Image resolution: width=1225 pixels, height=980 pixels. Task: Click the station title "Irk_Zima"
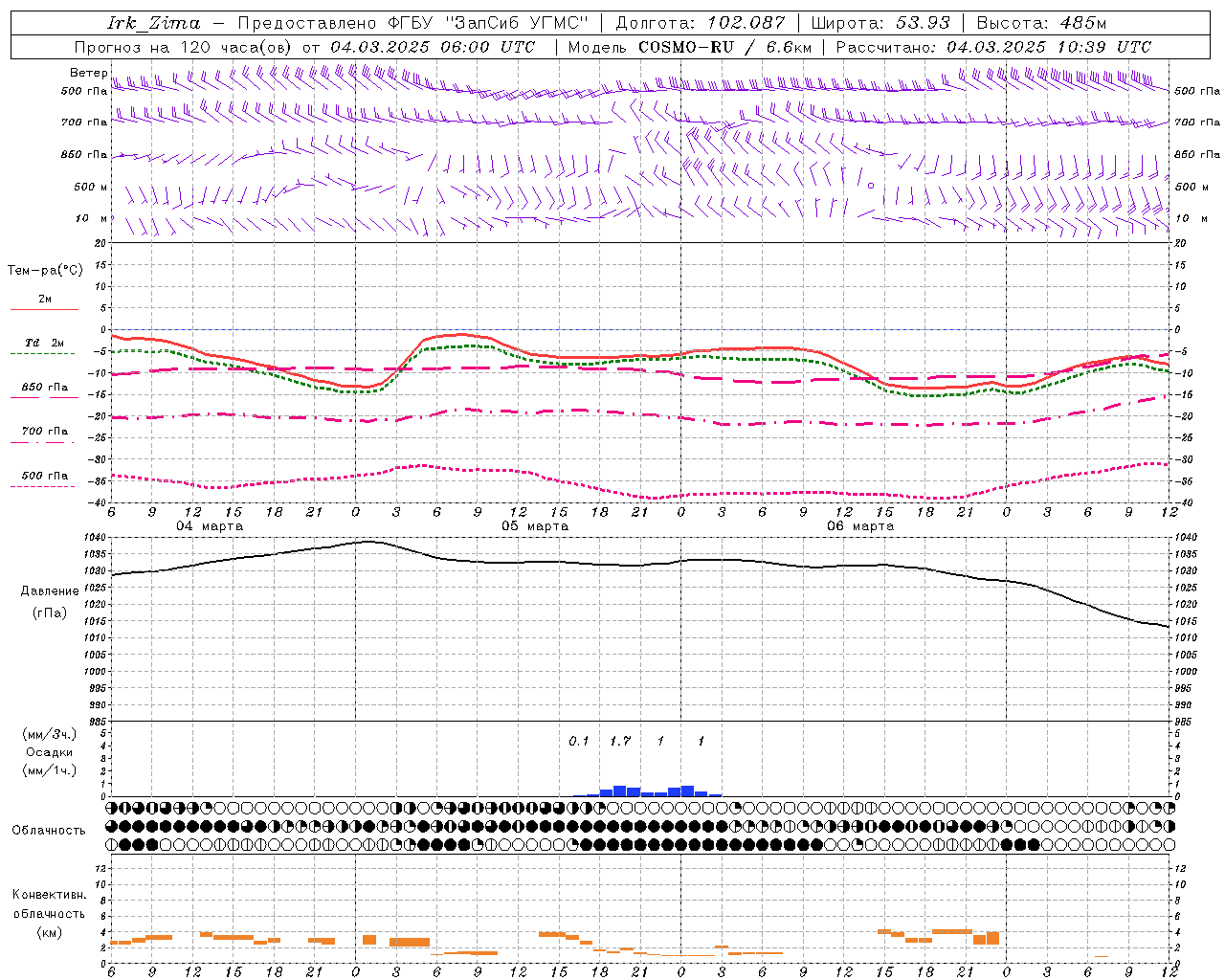click(154, 23)
